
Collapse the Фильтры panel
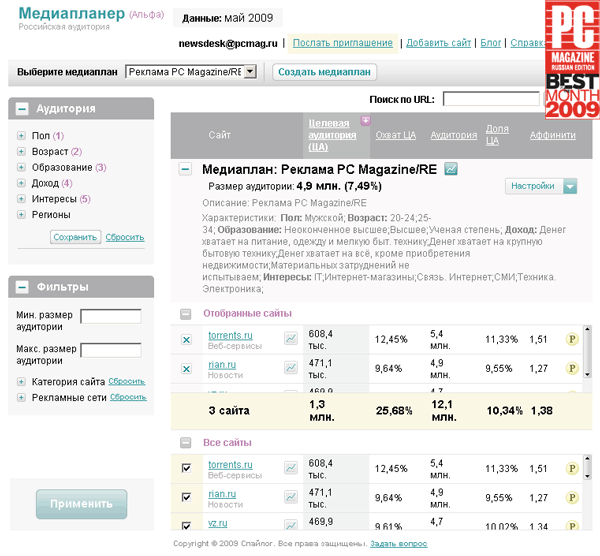(21, 288)
